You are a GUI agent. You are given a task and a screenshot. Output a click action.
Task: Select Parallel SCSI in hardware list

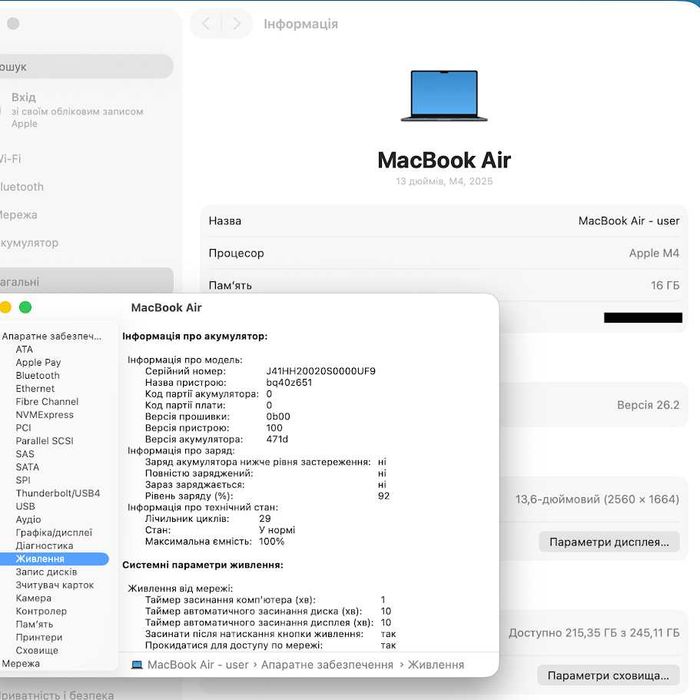[44, 441]
